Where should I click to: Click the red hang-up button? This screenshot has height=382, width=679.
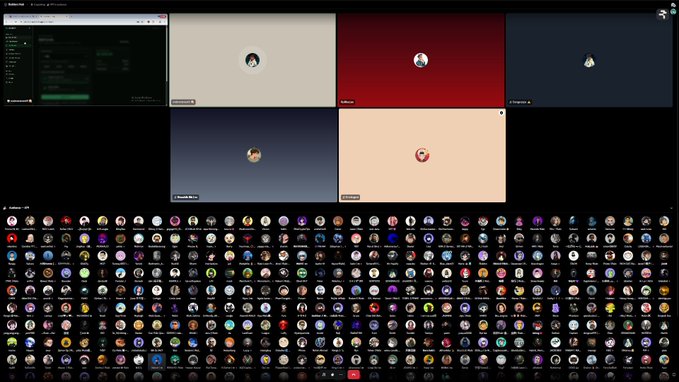click(x=353, y=375)
